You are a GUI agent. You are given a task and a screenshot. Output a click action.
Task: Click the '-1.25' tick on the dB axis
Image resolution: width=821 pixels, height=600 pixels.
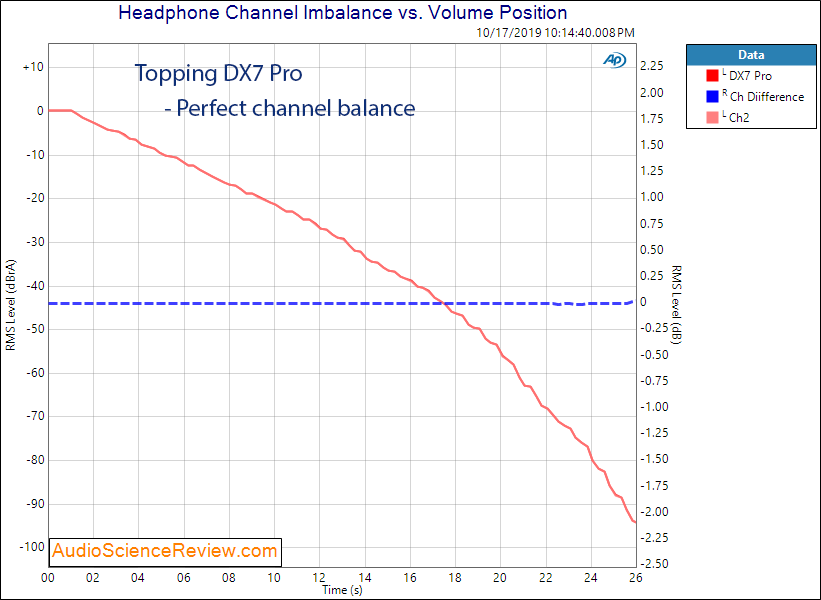coord(654,432)
